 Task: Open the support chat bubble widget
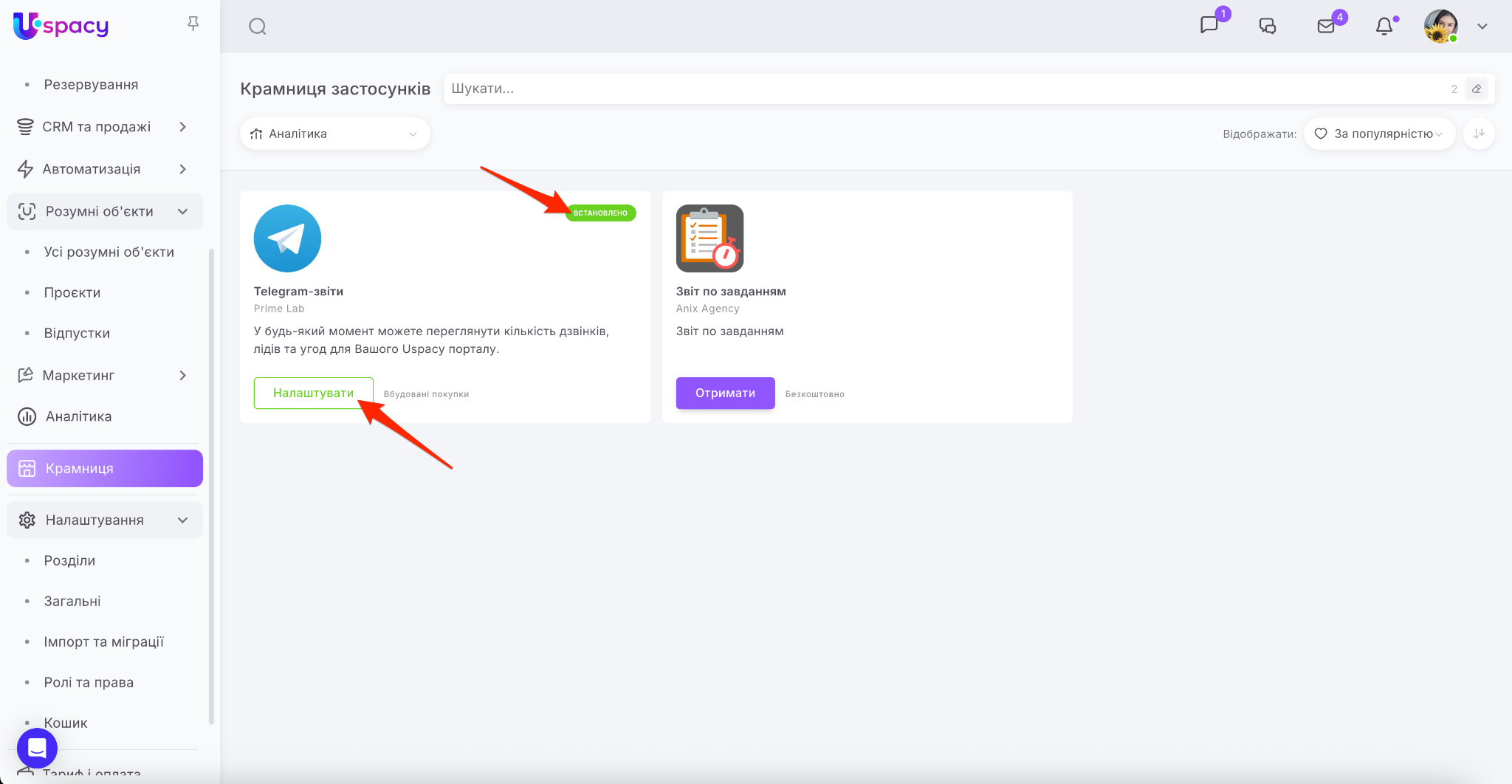click(x=37, y=748)
